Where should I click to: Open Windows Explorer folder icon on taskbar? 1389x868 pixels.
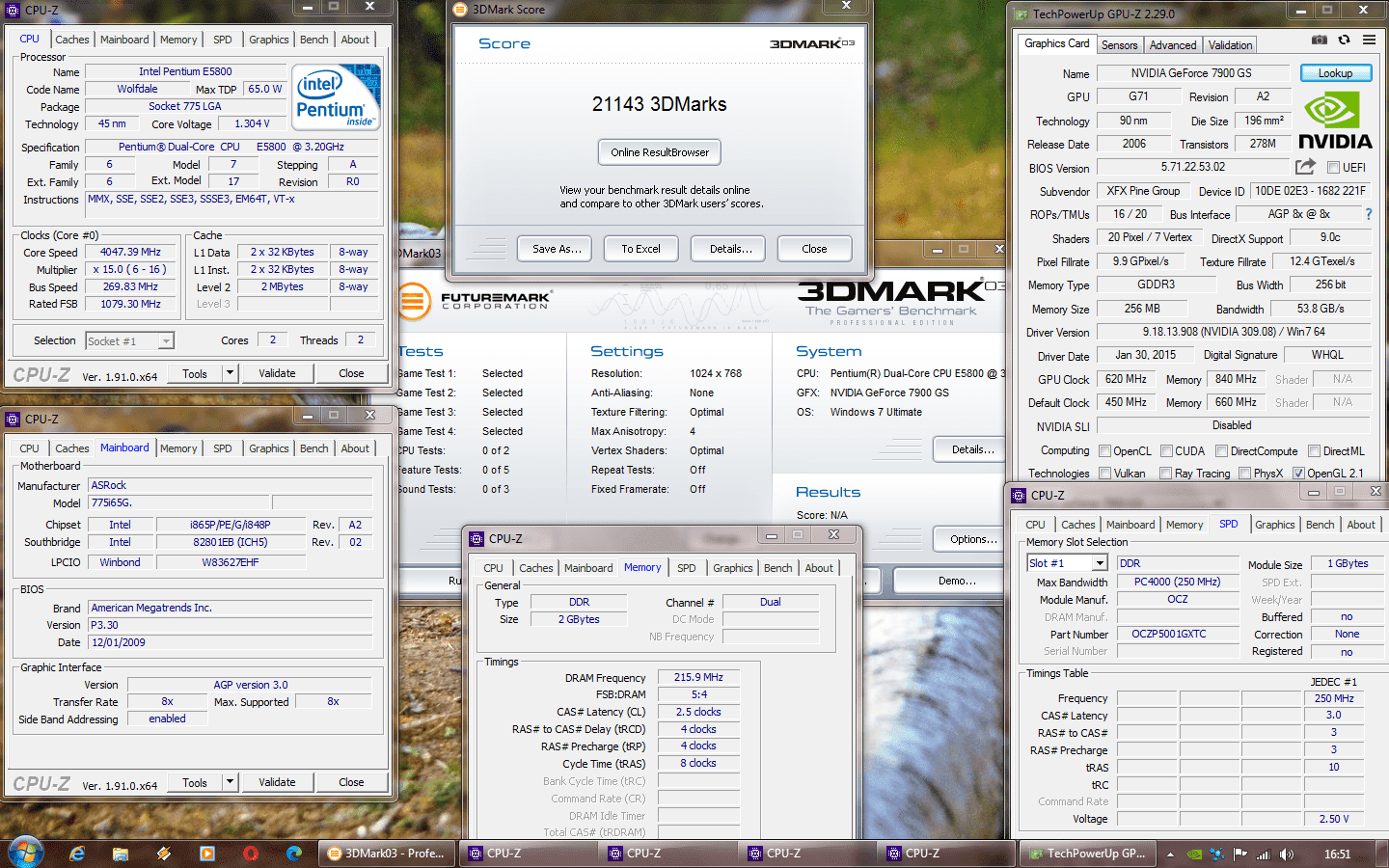tap(121, 854)
